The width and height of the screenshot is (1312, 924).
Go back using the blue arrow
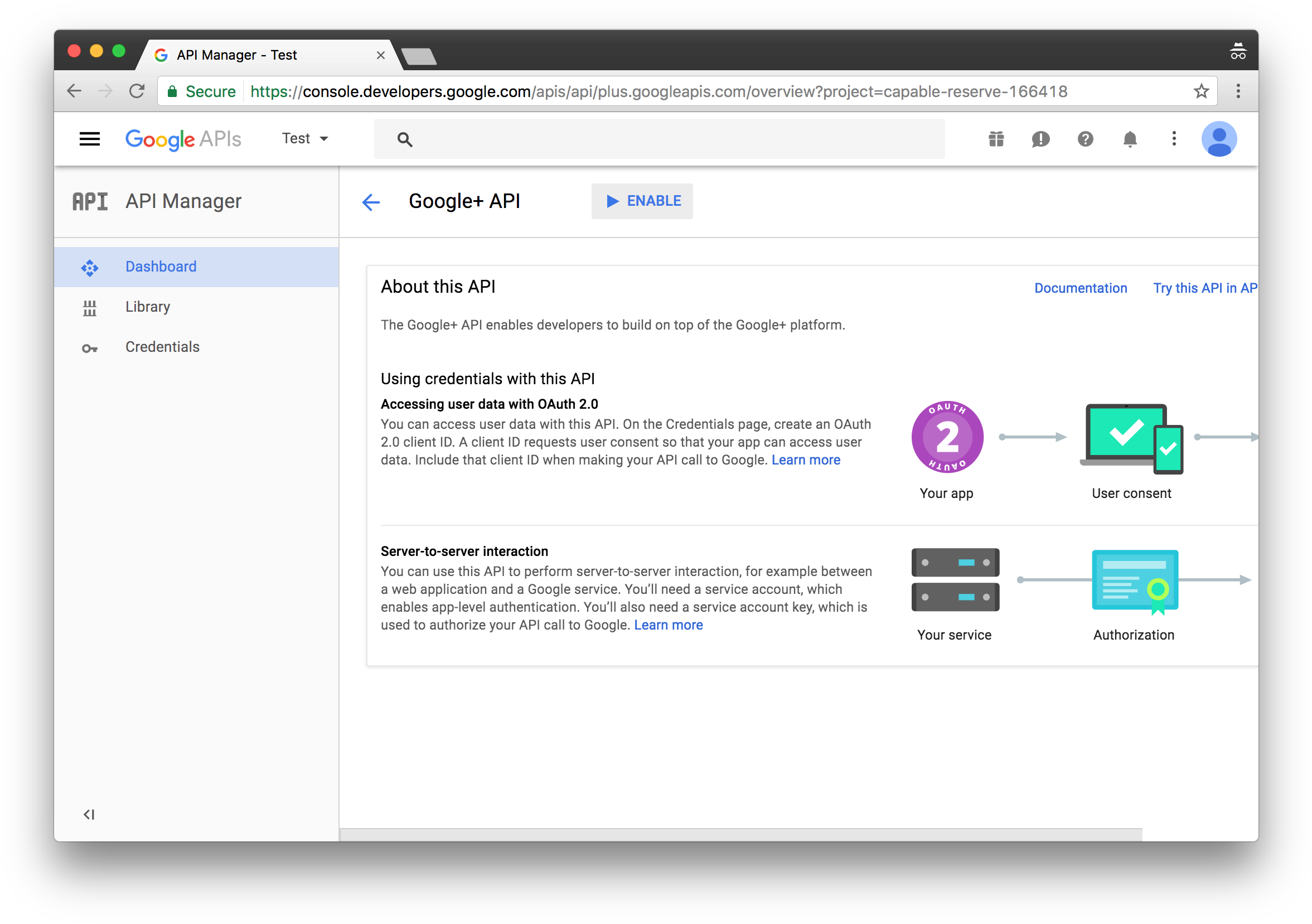(371, 202)
